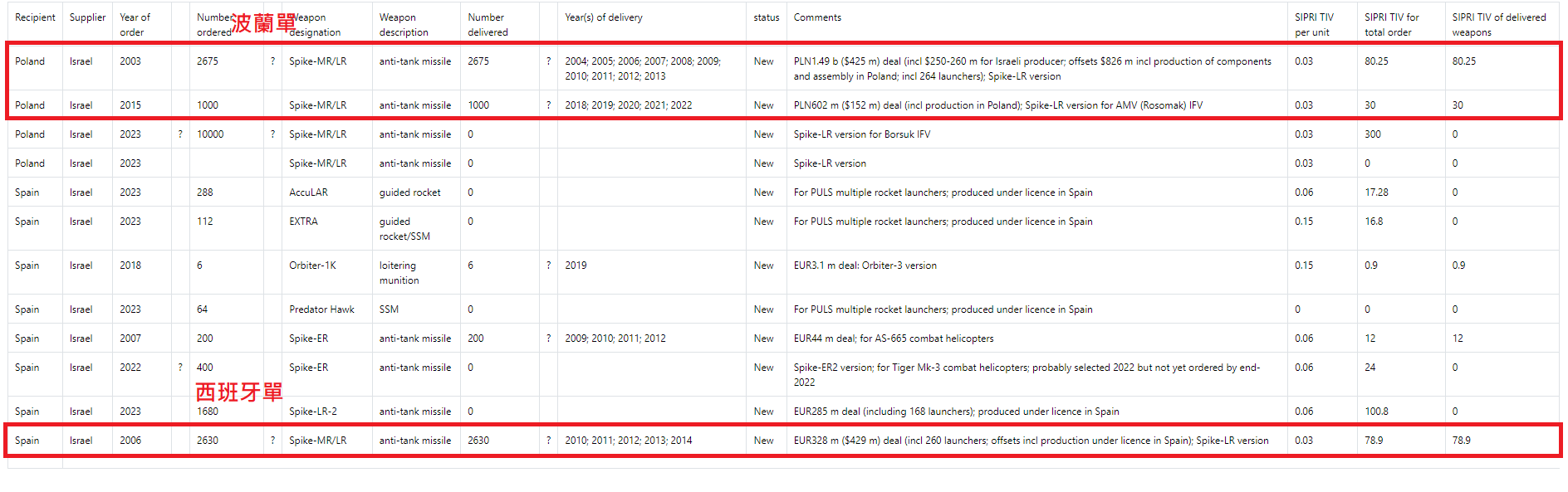Image resolution: width=1568 pixels, height=492 pixels.
Task: Click the status column header
Action: click(x=766, y=17)
